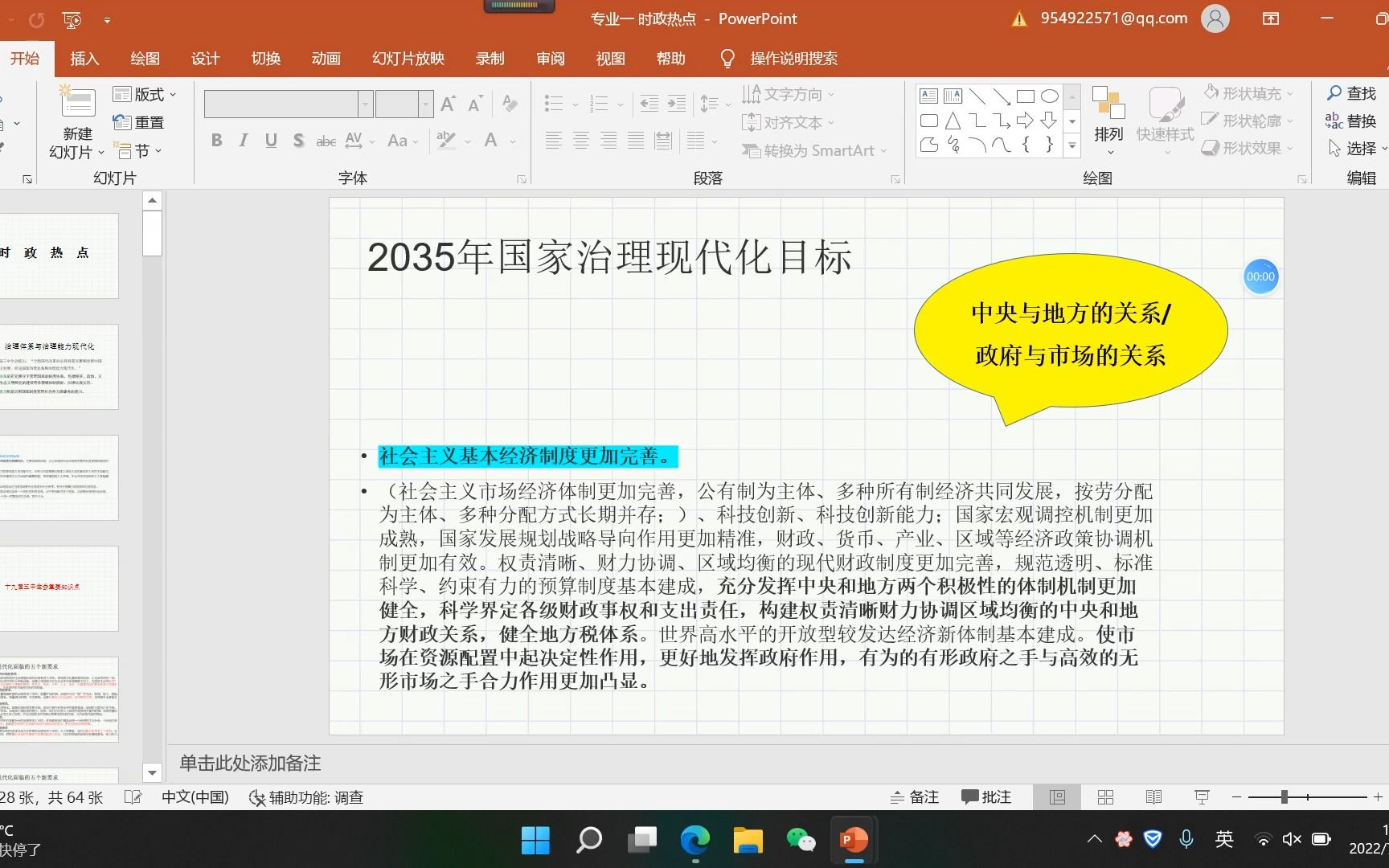Create a new slide with 新建幻灯片
The height and width of the screenshot is (868, 1389).
(x=76, y=121)
